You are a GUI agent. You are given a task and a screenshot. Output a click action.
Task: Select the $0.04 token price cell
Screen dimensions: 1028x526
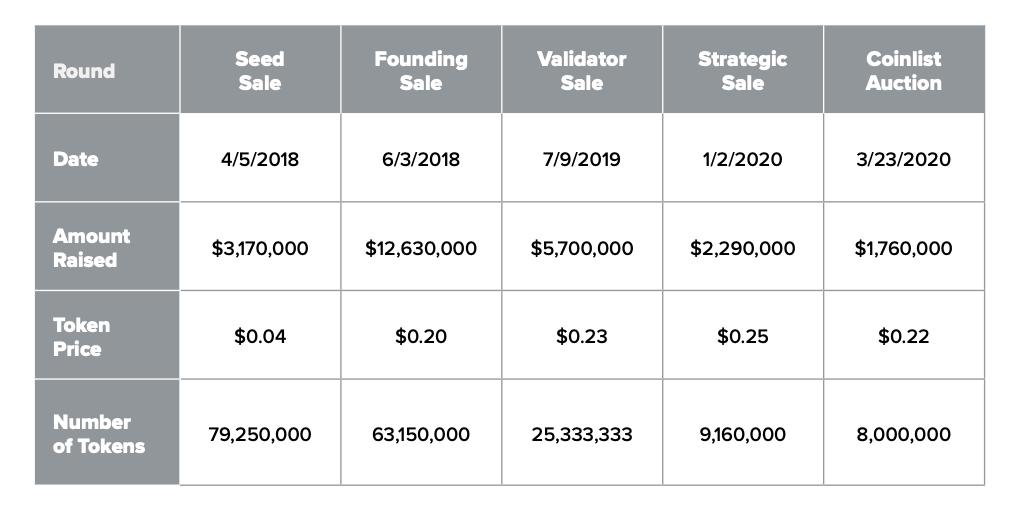[x=260, y=337]
